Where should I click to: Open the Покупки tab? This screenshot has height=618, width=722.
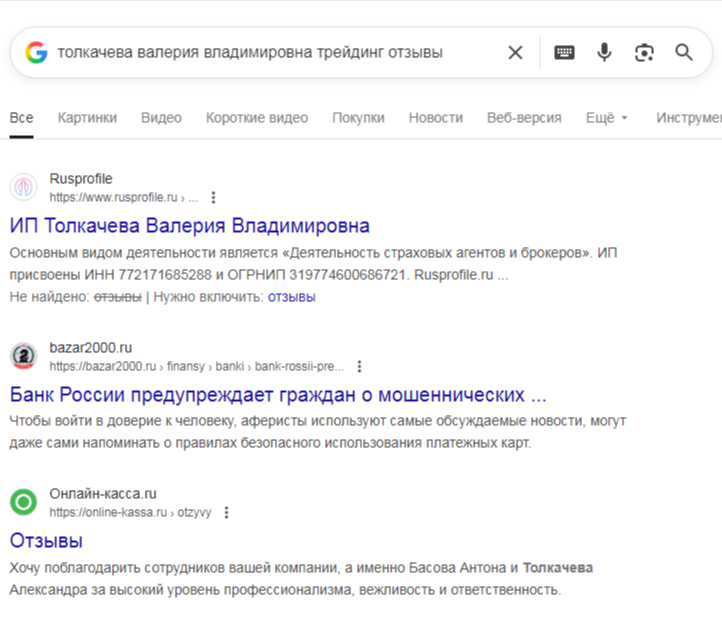(x=358, y=118)
